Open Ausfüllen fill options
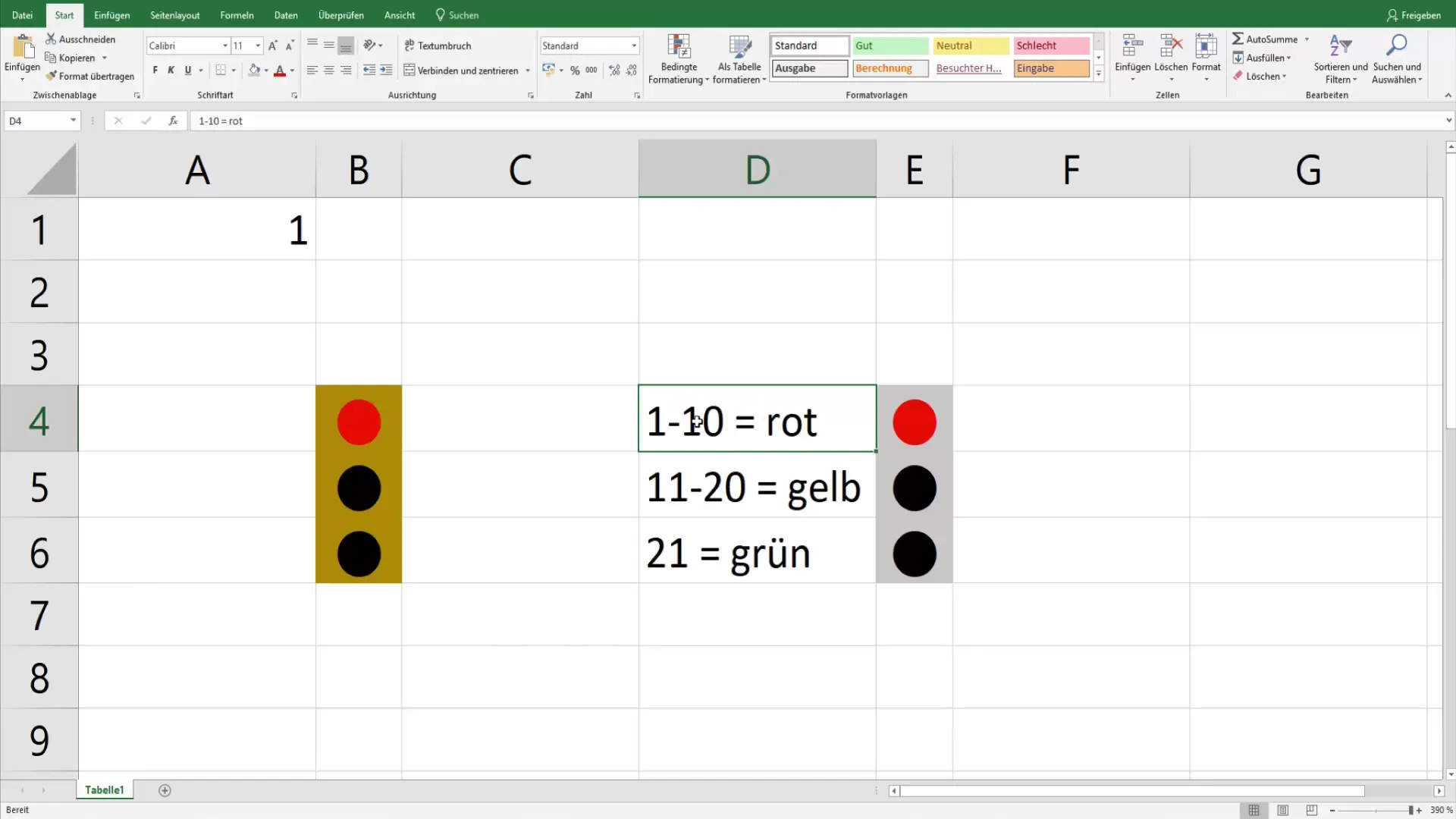 coord(1262,58)
